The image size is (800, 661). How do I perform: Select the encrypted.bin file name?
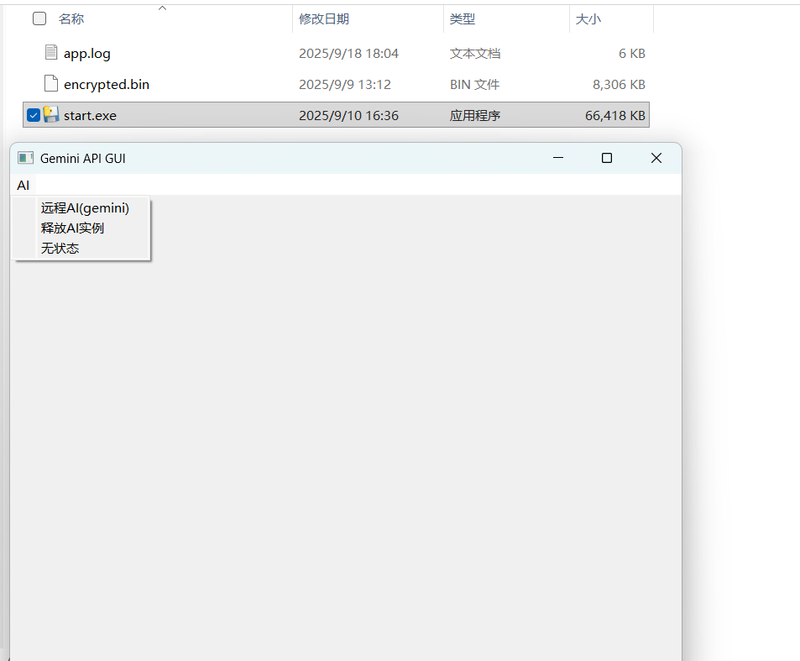(x=107, y=84)
